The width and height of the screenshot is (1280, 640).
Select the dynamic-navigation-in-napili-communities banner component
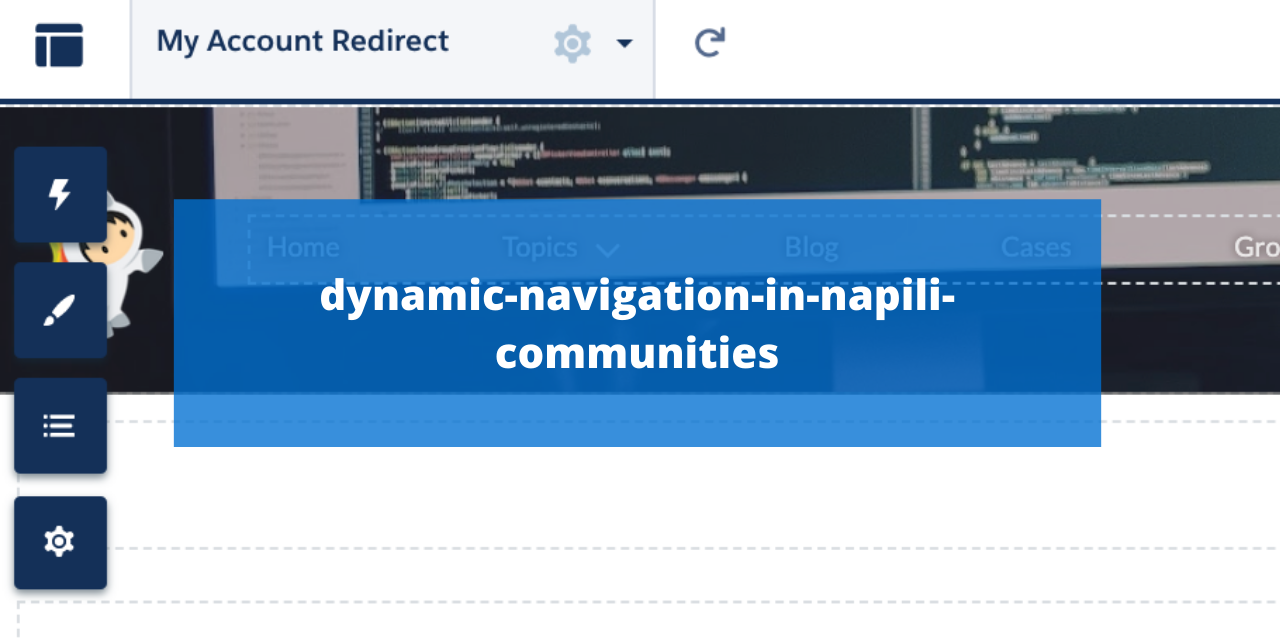[637, 323]
